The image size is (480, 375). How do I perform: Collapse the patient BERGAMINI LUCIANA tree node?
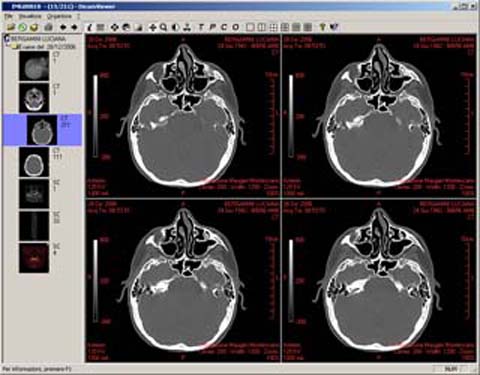tap(6, 39)
